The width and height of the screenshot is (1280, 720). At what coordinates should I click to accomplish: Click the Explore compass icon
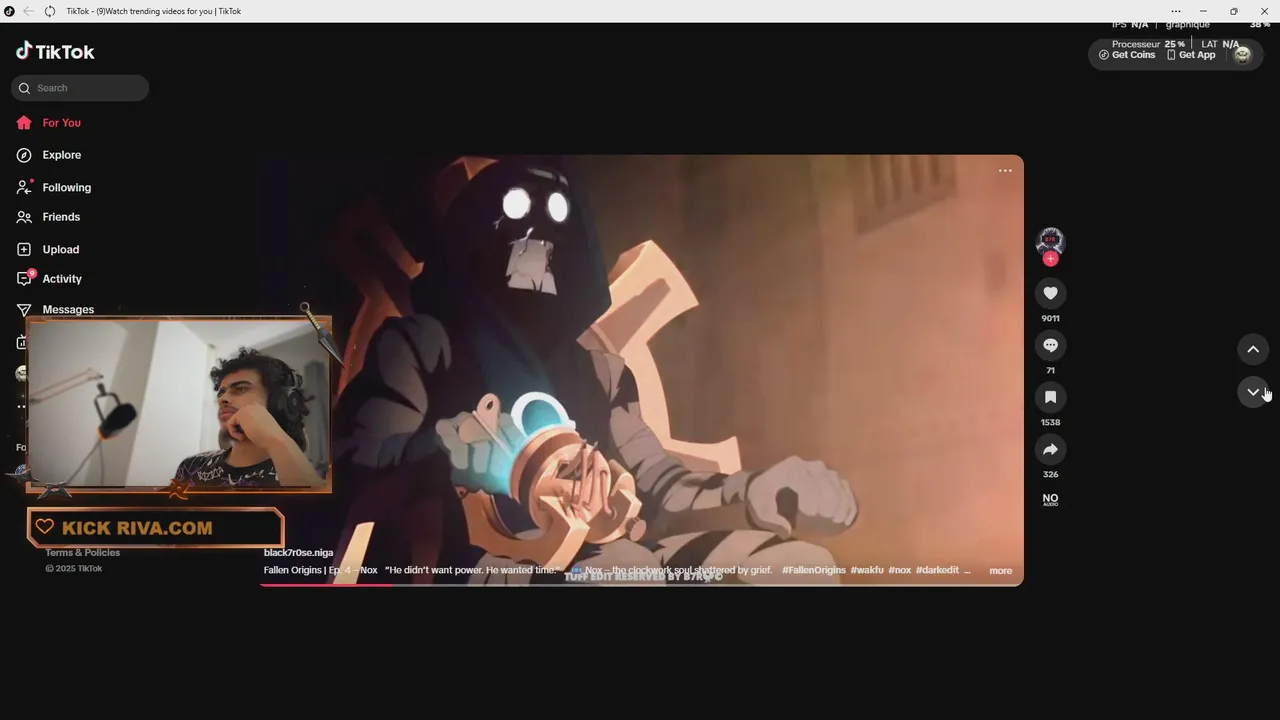(24, 155)
